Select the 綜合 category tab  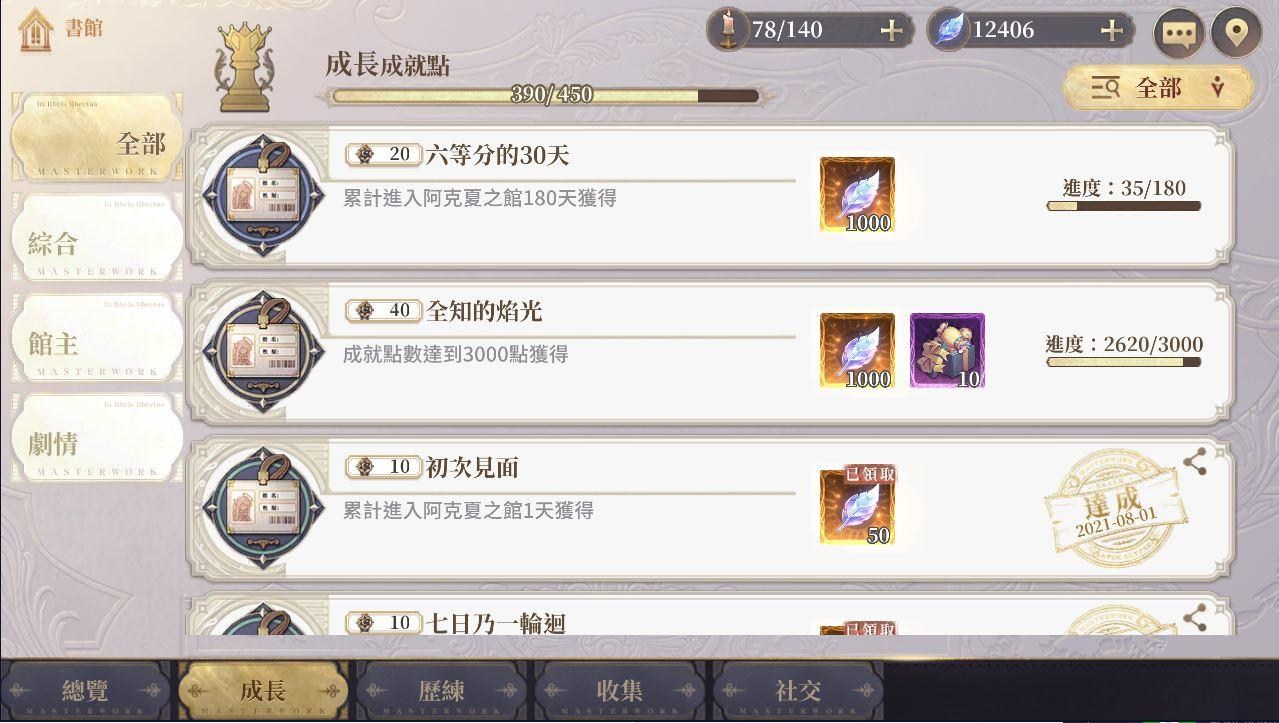(97, 237)
